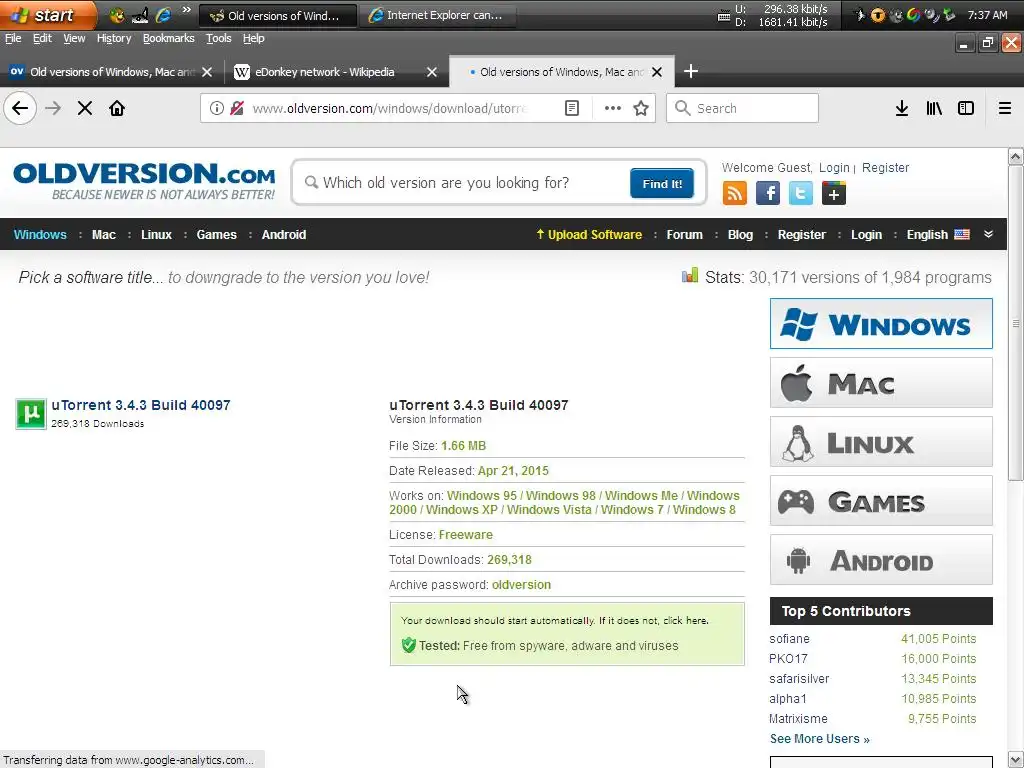
Task: Click the RSS feed orange icon
Action: (x=735, y=193)
